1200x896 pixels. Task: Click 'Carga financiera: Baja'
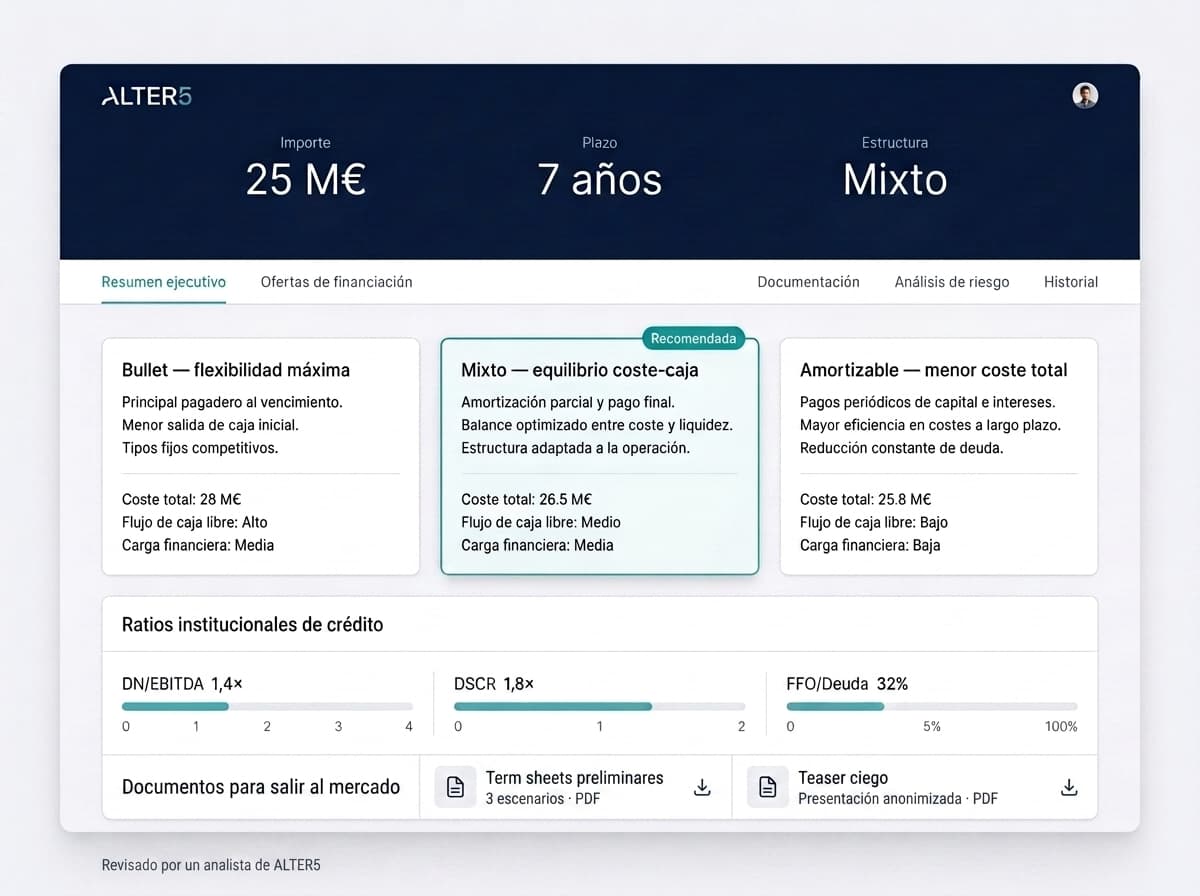[870, 545]
